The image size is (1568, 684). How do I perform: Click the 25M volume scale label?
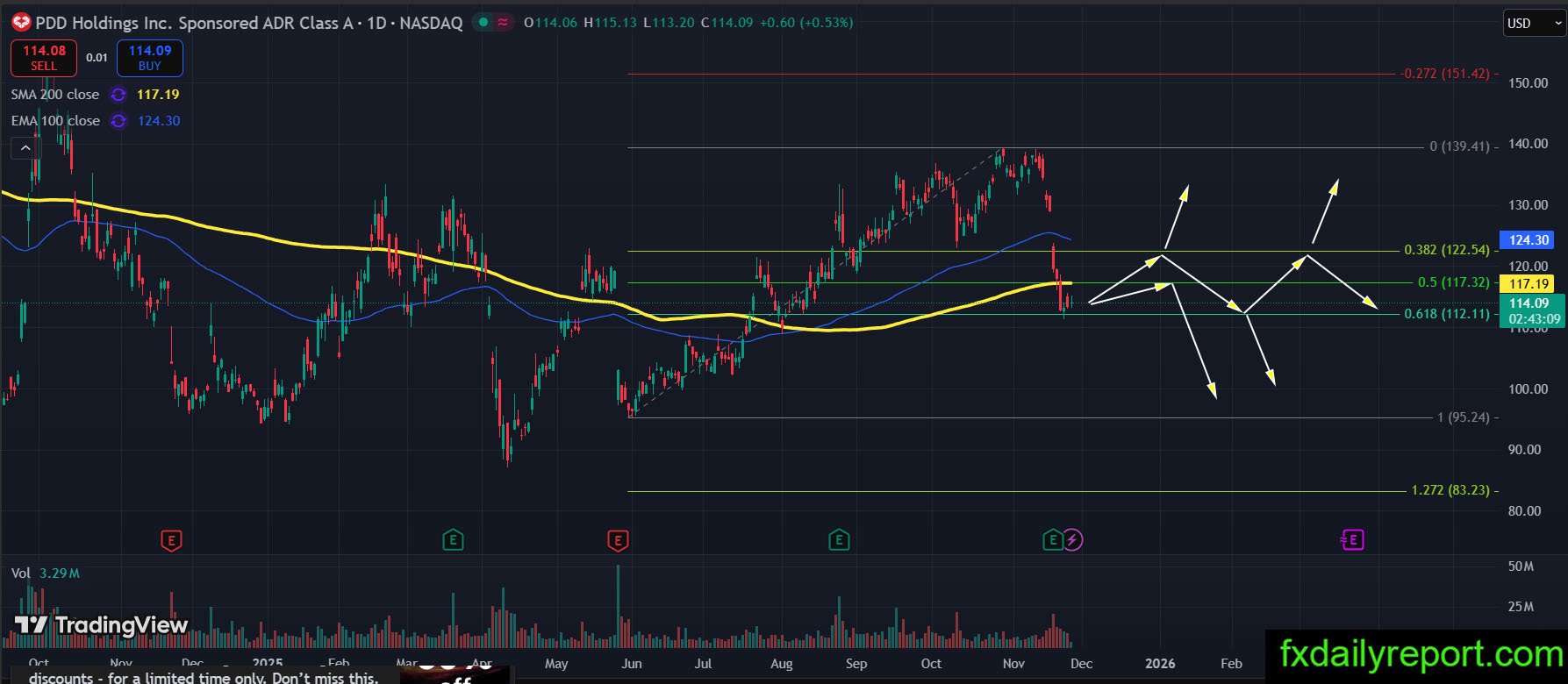click(x=1521, y=607)
